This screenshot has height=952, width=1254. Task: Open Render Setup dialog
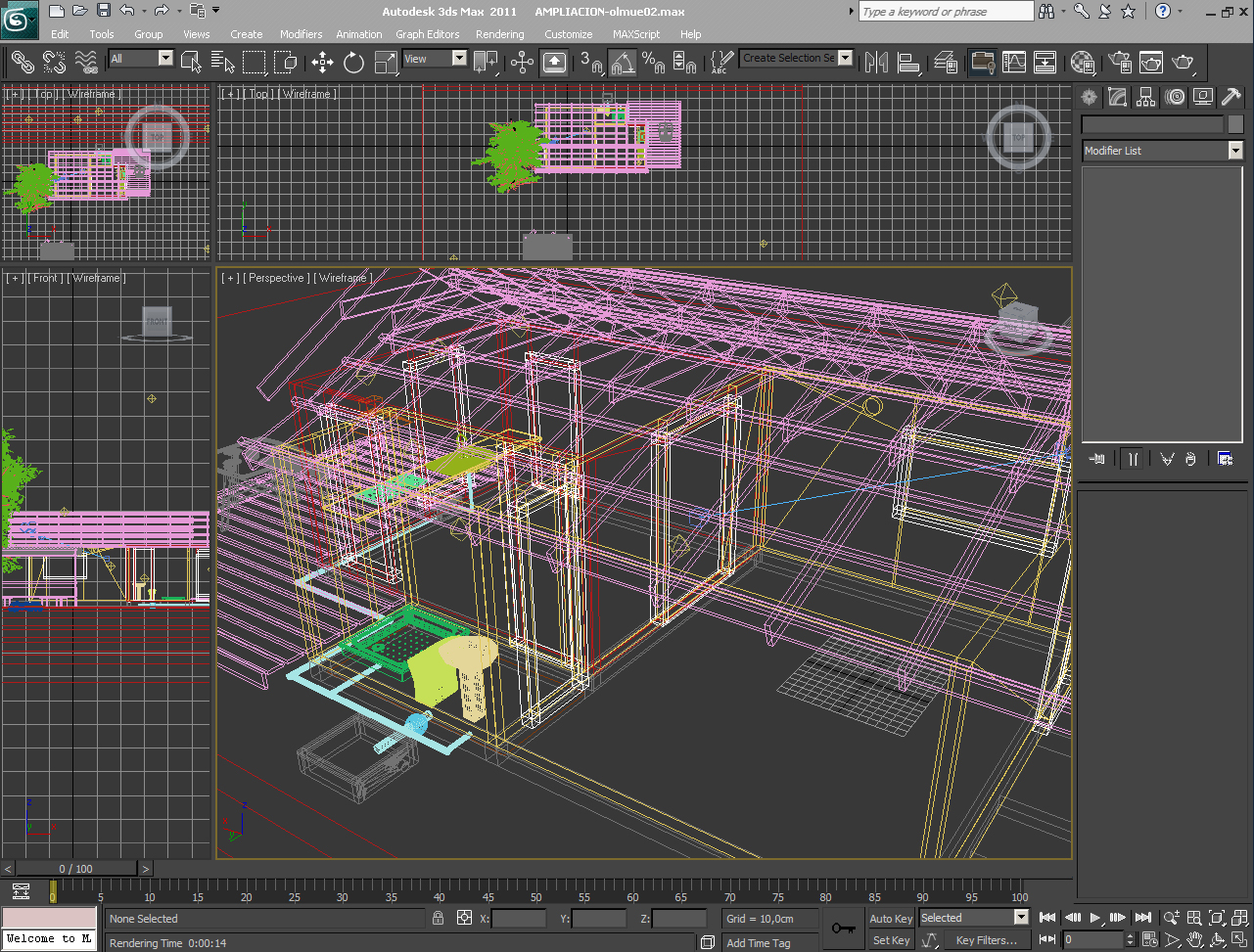point(1120,63)
